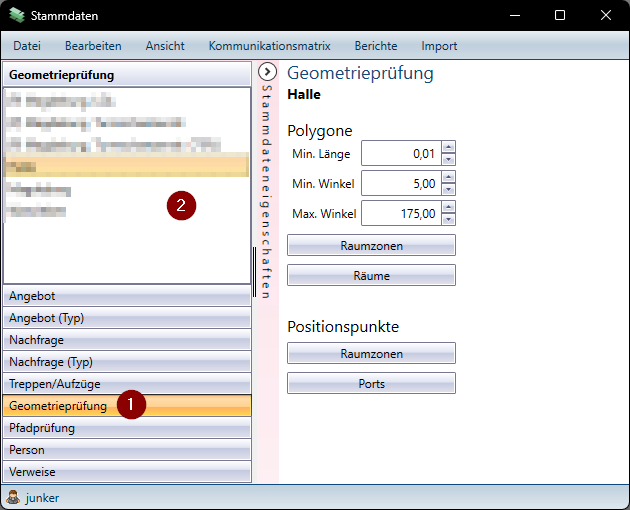Image resolution: width=630 pixels, height=510 pixels.
Task: Select the highlighted entry in the Geometrieprüfung list
Action: 126,166
